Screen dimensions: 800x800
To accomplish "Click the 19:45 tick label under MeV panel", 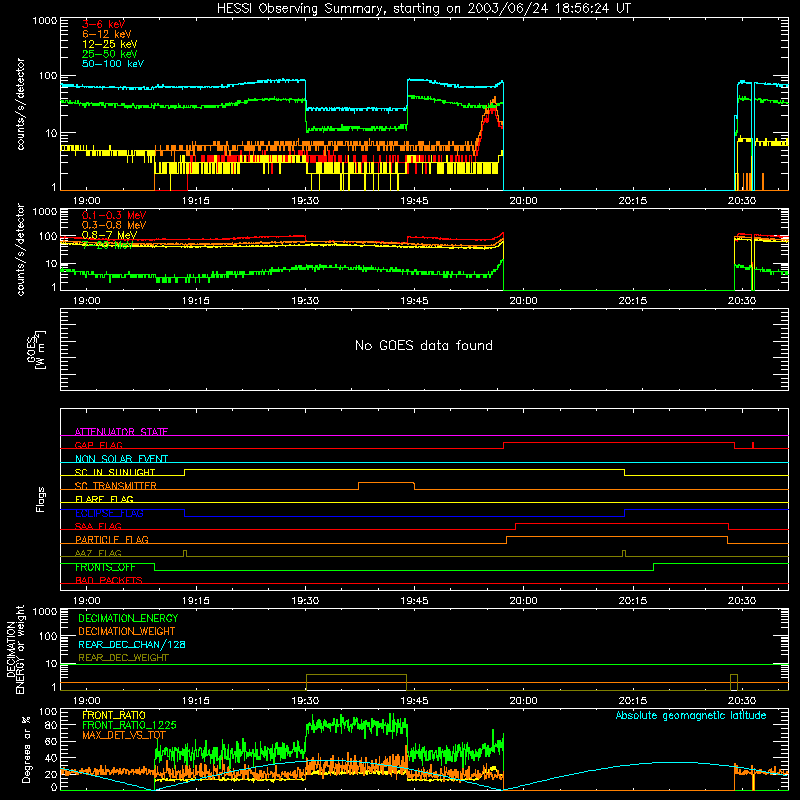I will click(x=414, y=301).
